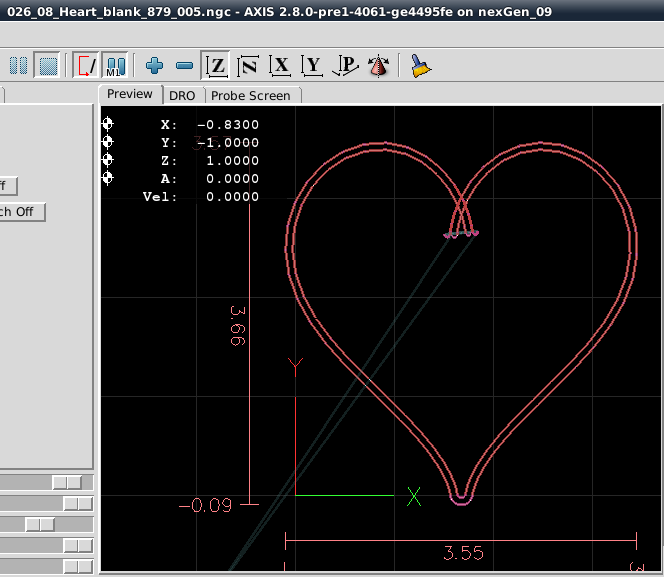Click the button ending in 'ch Off'

tap(20, 212)
